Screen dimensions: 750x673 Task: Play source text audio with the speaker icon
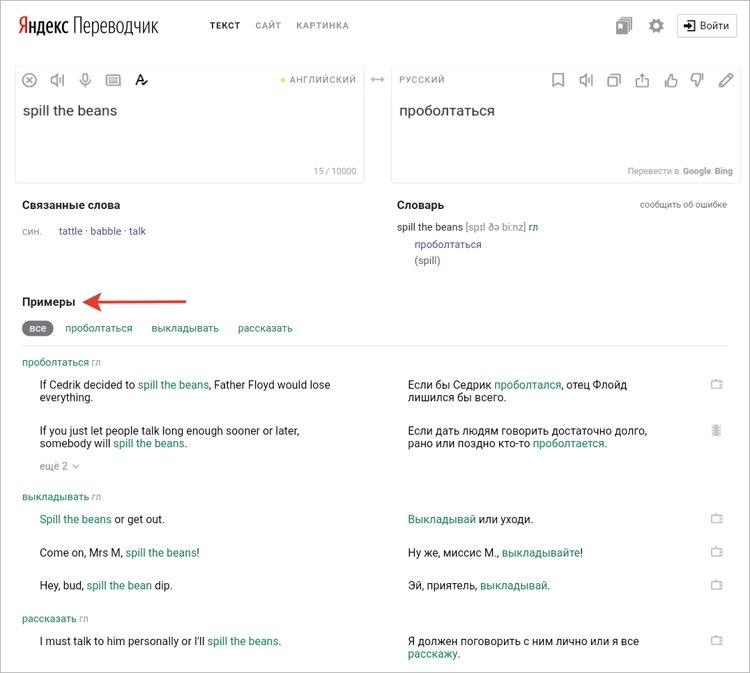coord(57,80)
